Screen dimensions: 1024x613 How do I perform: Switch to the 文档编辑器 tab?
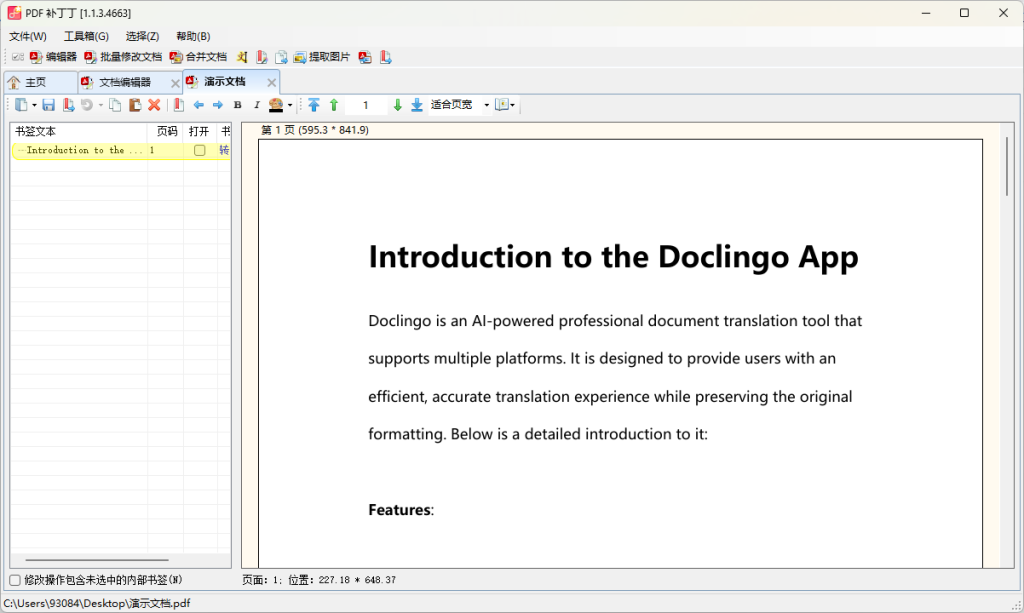[x=124, y=82]
